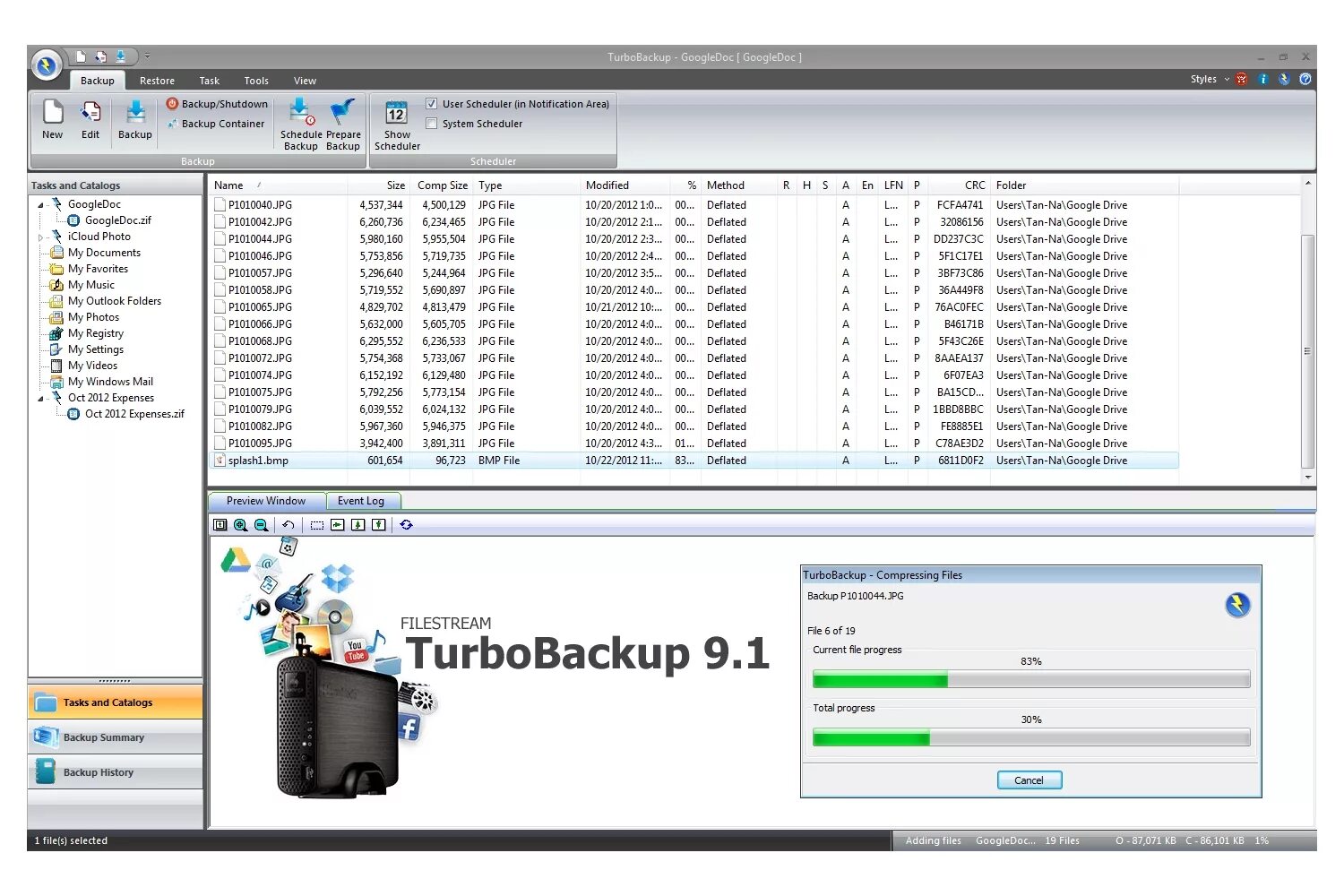Click Backup icon in quick access toolbar
Image resolution: width=1344 pixels, height=896 pixels.
tap(121, 56)
